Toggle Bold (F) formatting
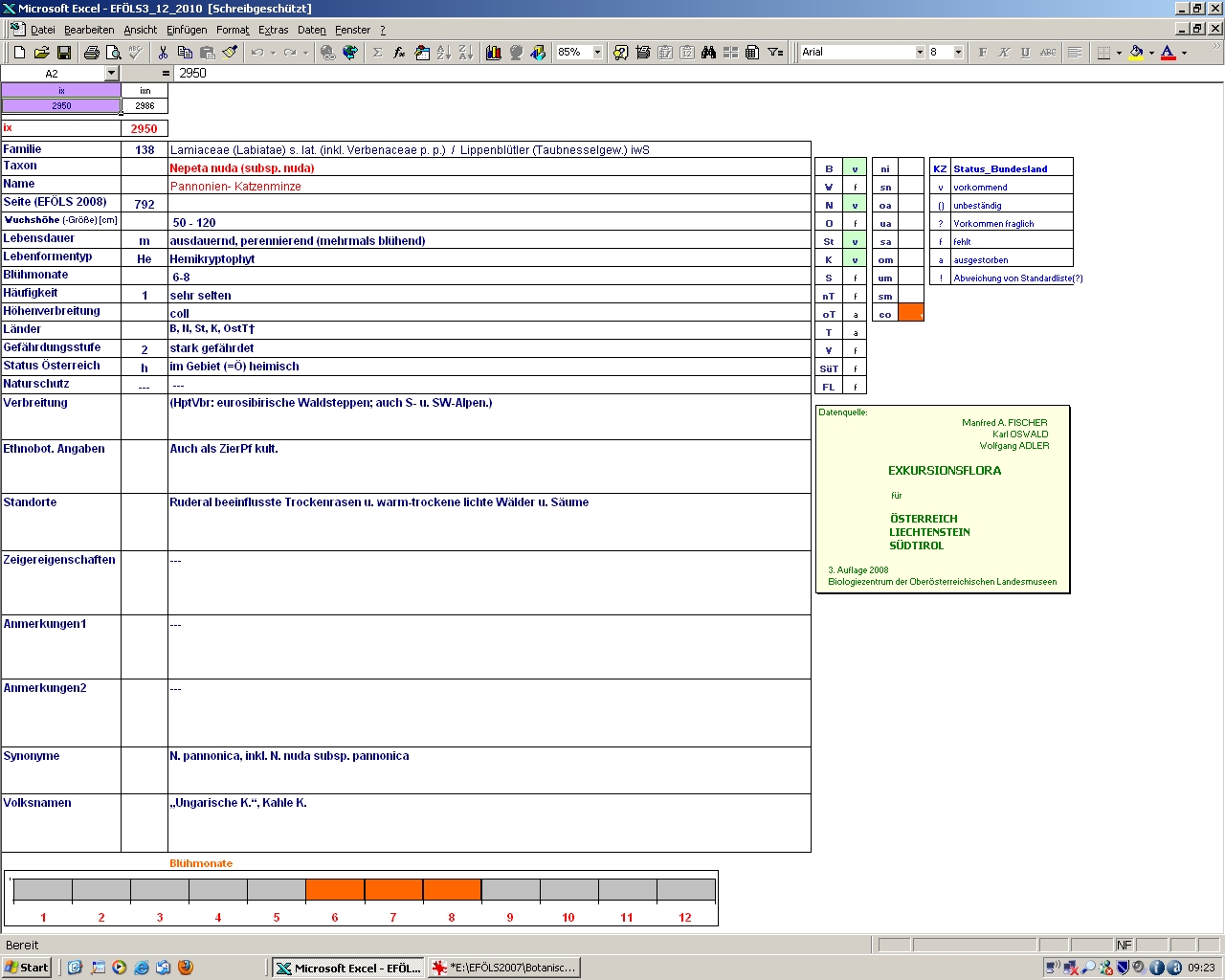1225x980 pixels. (x=982, y=53)
